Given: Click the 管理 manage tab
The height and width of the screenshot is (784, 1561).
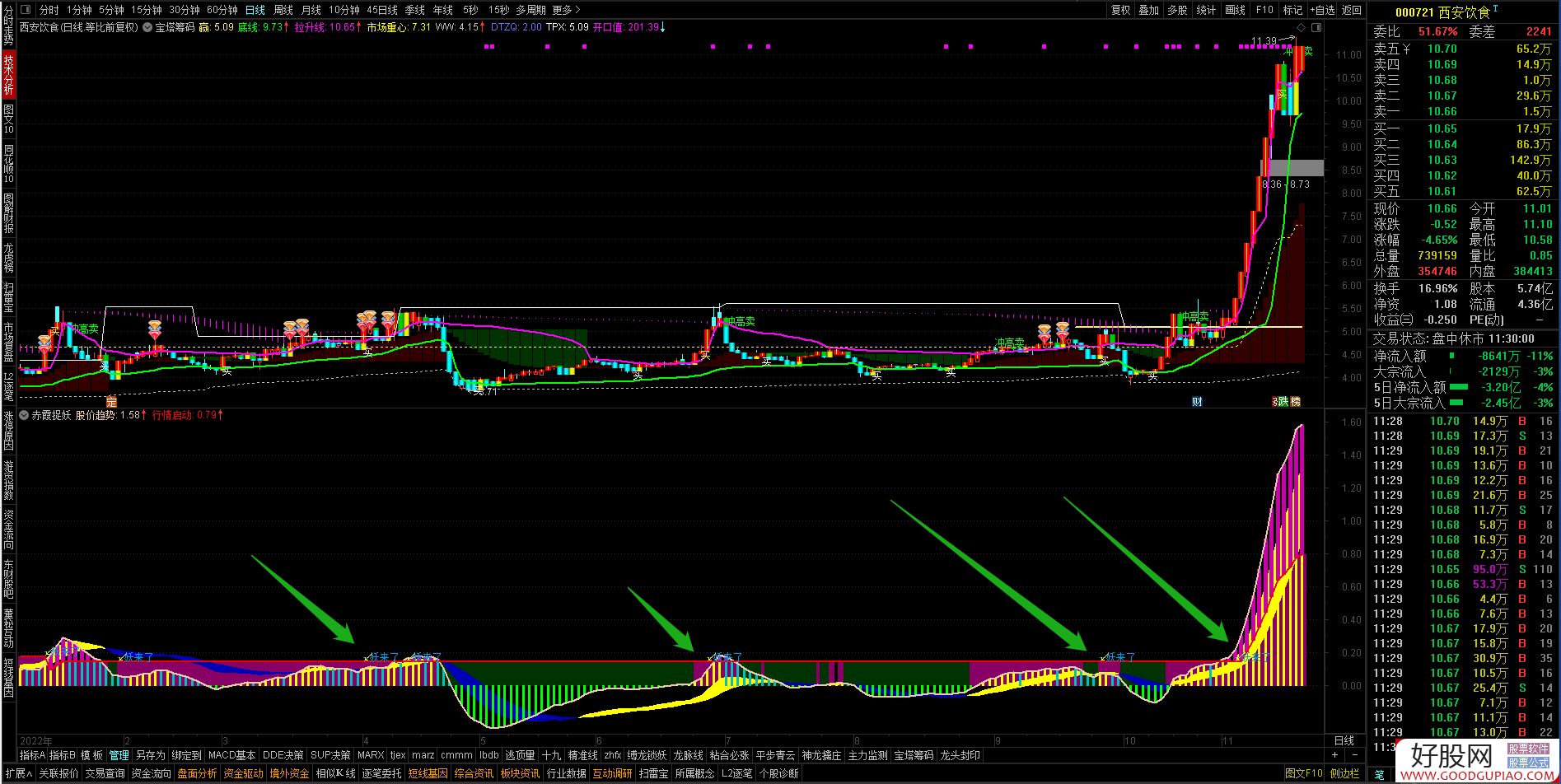Looking at the screenshot, I should pos(119,755).
